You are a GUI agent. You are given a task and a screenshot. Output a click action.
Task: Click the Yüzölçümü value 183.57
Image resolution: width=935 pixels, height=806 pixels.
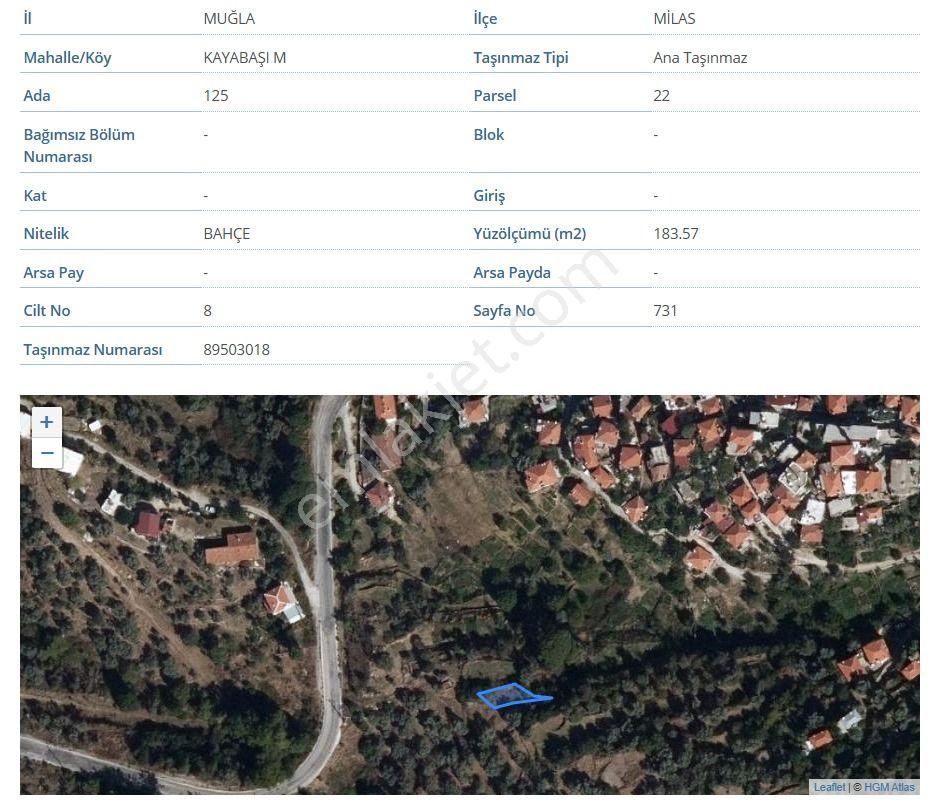676,233
